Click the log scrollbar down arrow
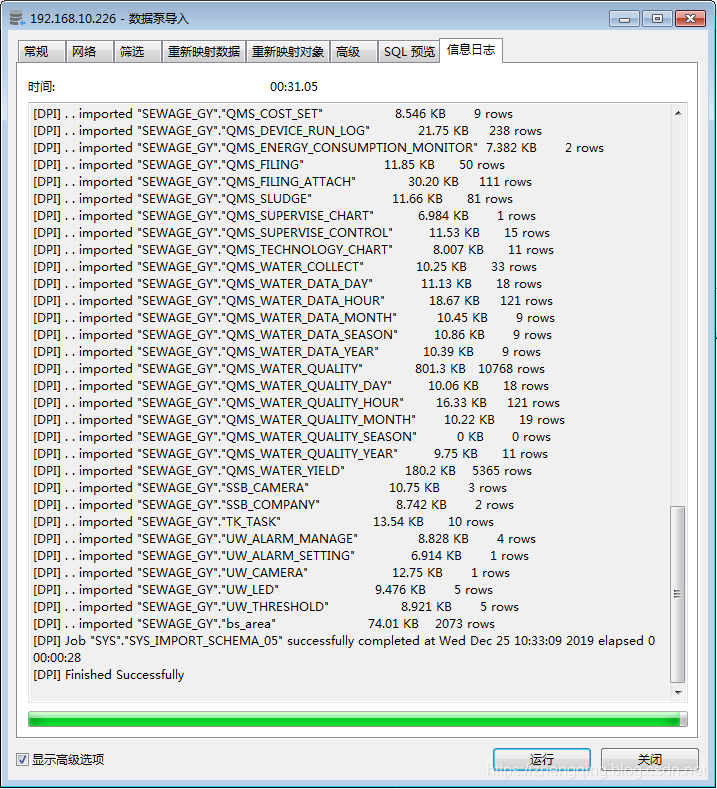 click(678, 692)
